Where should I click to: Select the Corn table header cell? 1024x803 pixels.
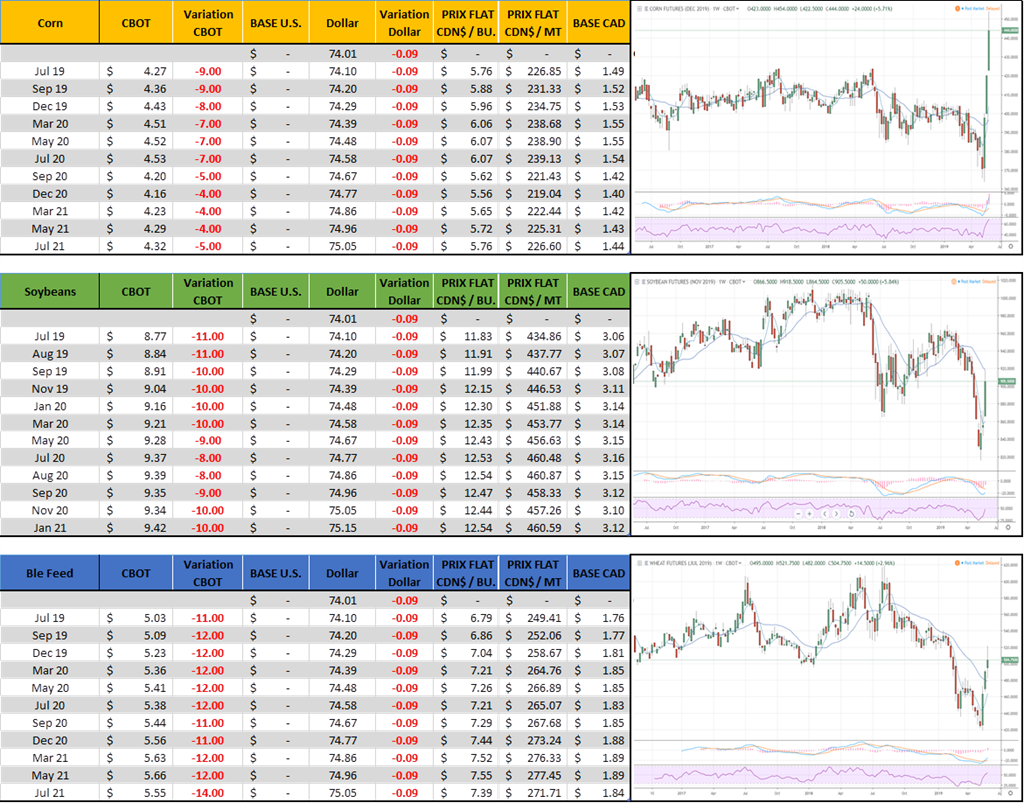pos(50,22)
